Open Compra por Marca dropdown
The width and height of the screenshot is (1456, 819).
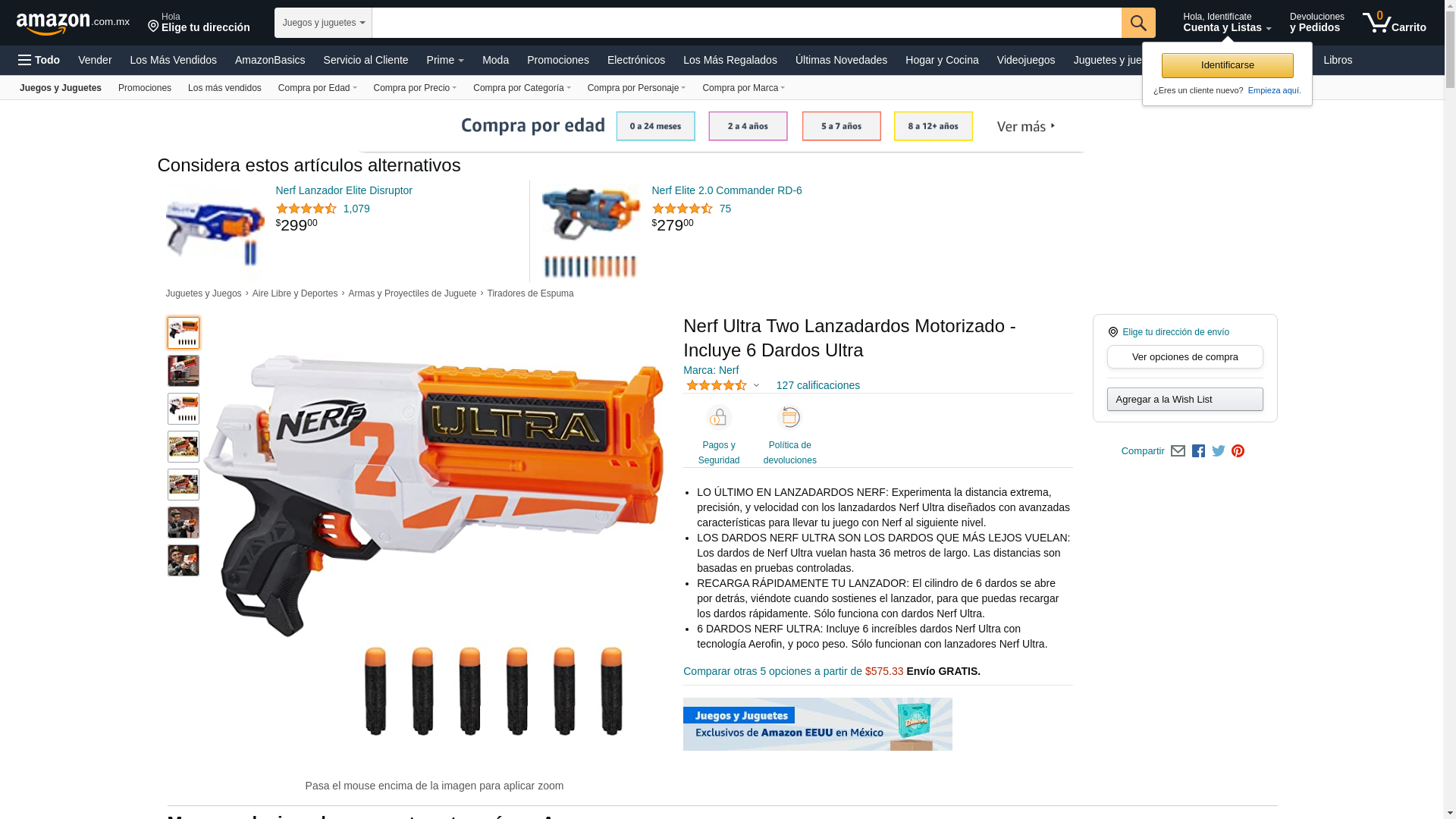point(743,88)
